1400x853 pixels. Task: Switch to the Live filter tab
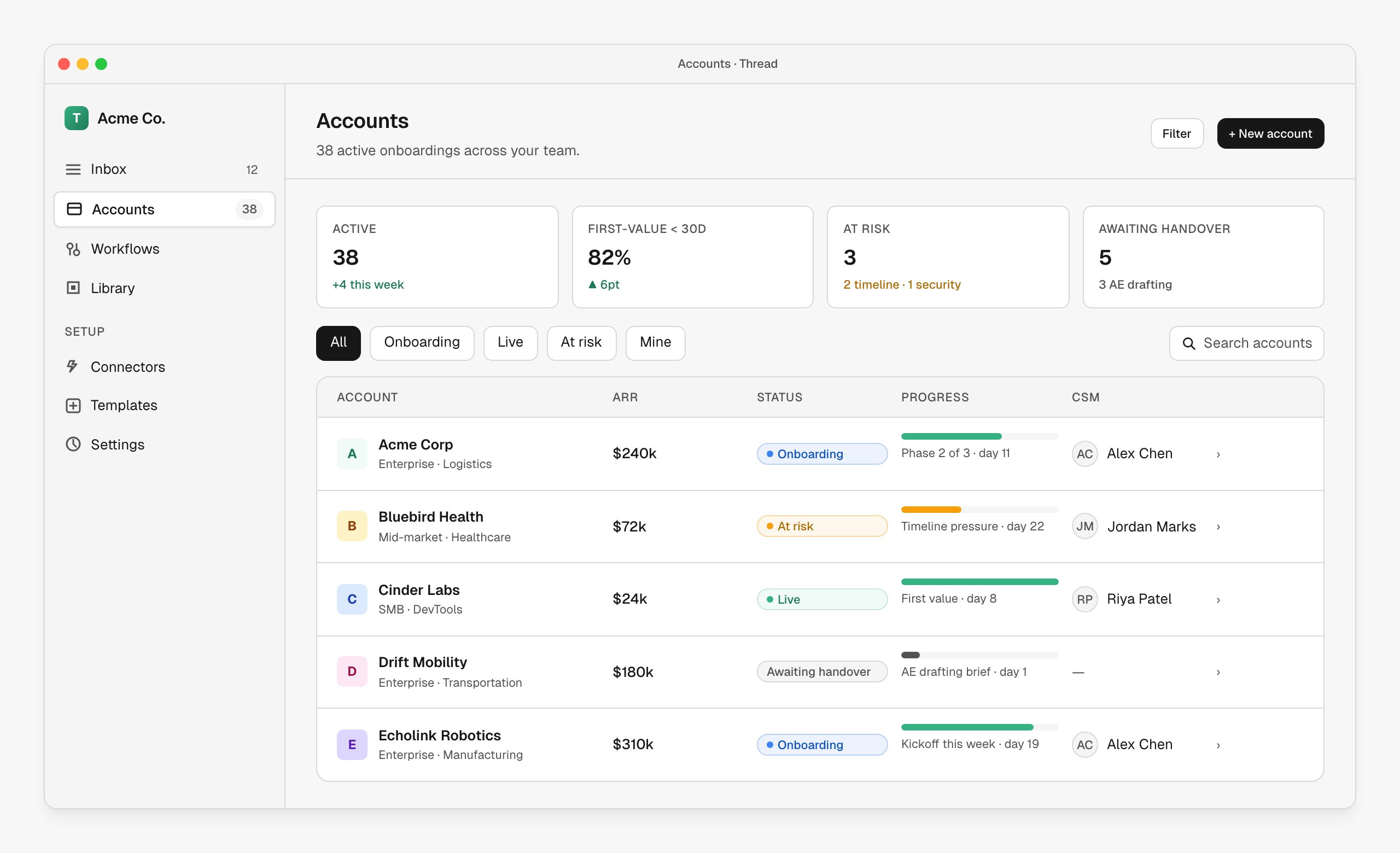point(510,342)
